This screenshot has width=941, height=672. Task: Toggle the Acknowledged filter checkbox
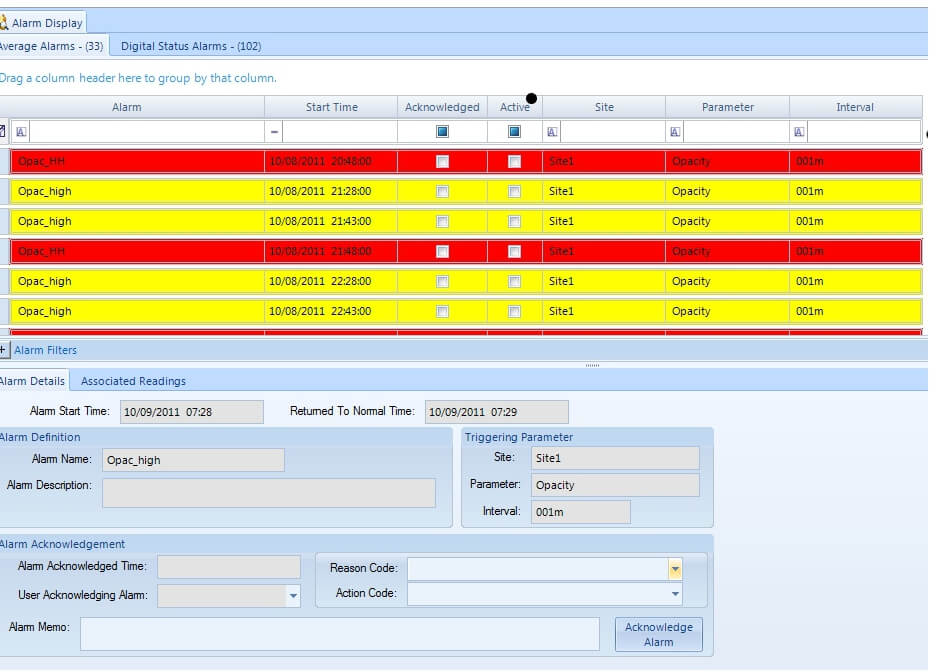pyautogui.click(x=442, y=131)
